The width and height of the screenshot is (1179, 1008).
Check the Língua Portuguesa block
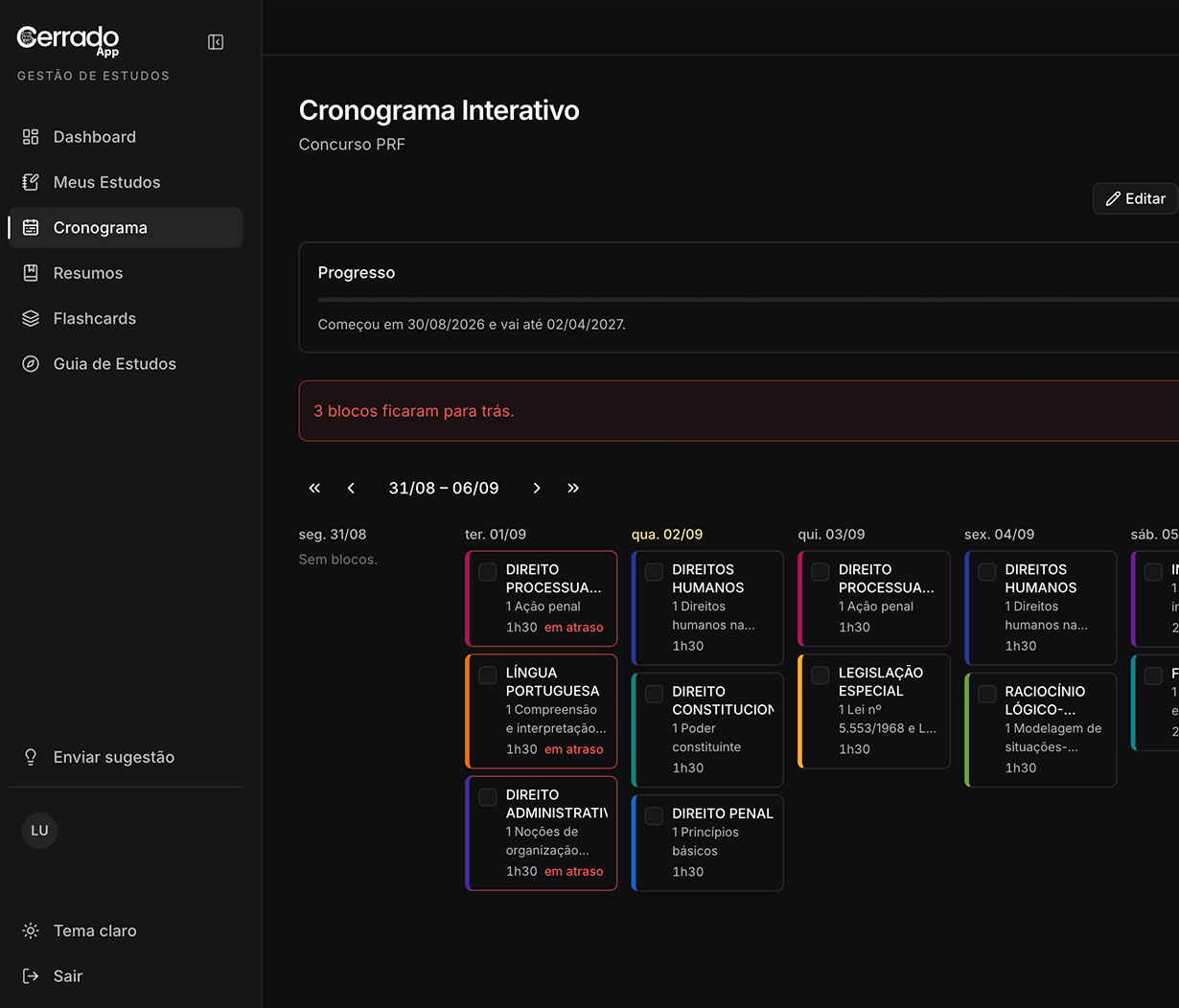[x=488, y=675]
